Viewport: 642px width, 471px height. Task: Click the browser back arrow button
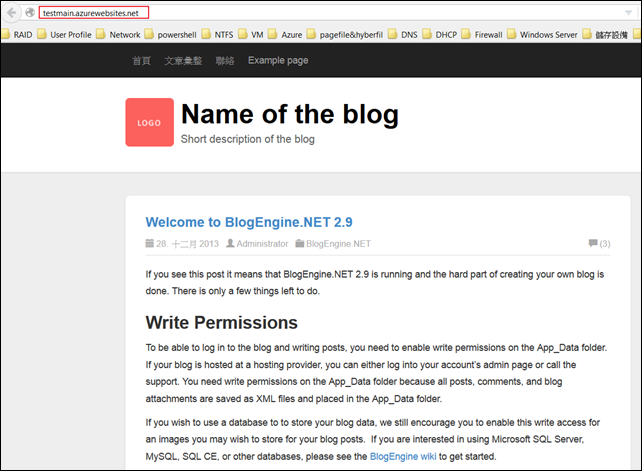click(13, 12)
